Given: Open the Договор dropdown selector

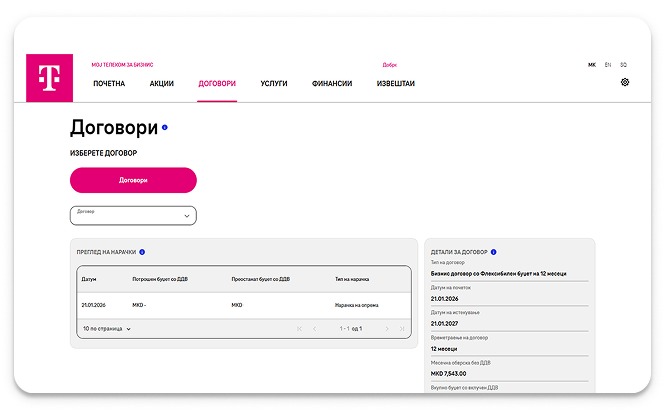Looking at the screenshot, I should coord(133,216).
